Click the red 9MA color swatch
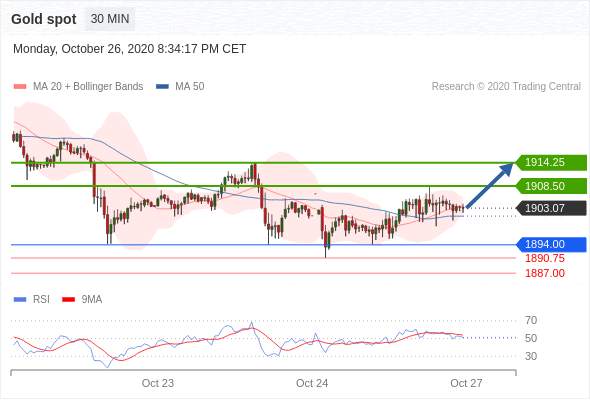The width and height of the screenshot is (590, 400). [68, 300]
